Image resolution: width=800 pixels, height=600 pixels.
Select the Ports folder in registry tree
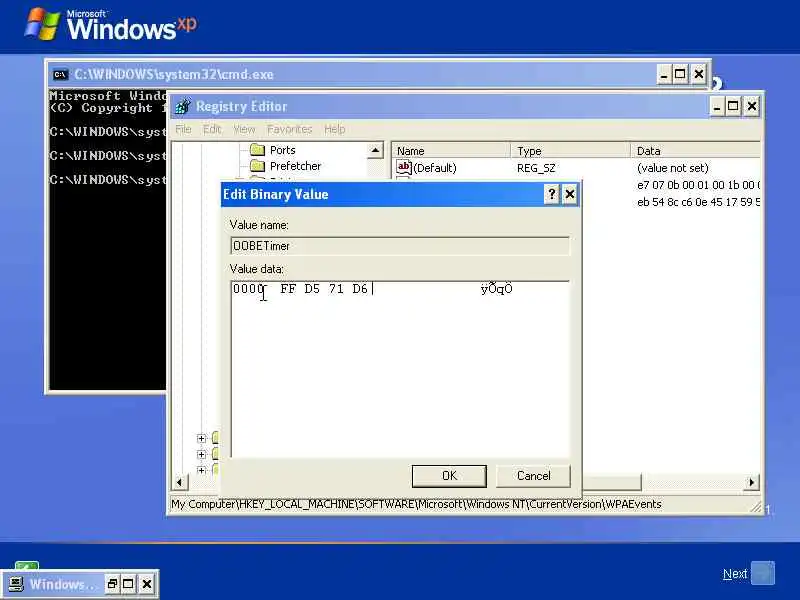click(282, 150)
